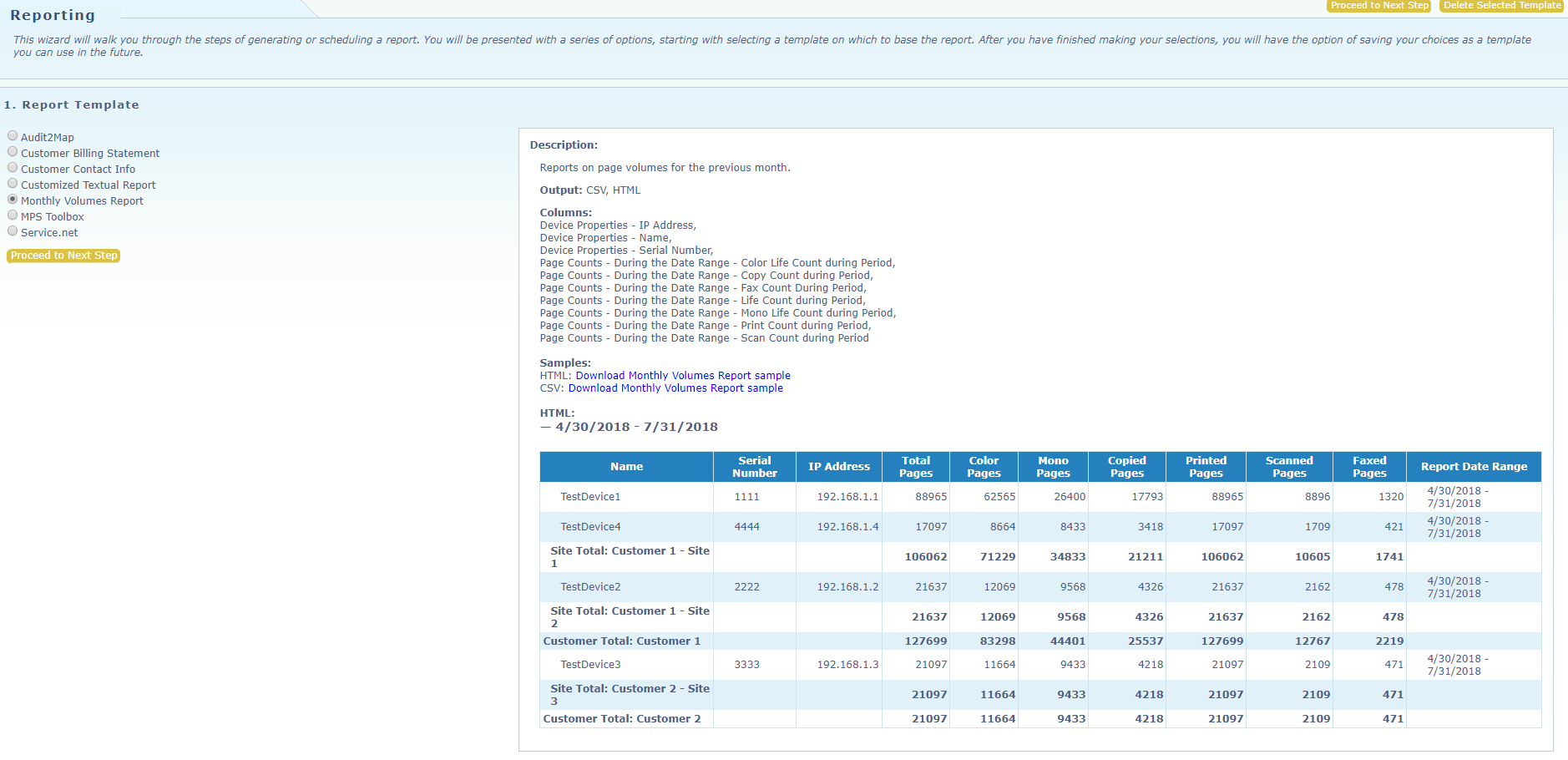Select the Service.net template option
The image size is (1568, 760).
click(13, 231)
